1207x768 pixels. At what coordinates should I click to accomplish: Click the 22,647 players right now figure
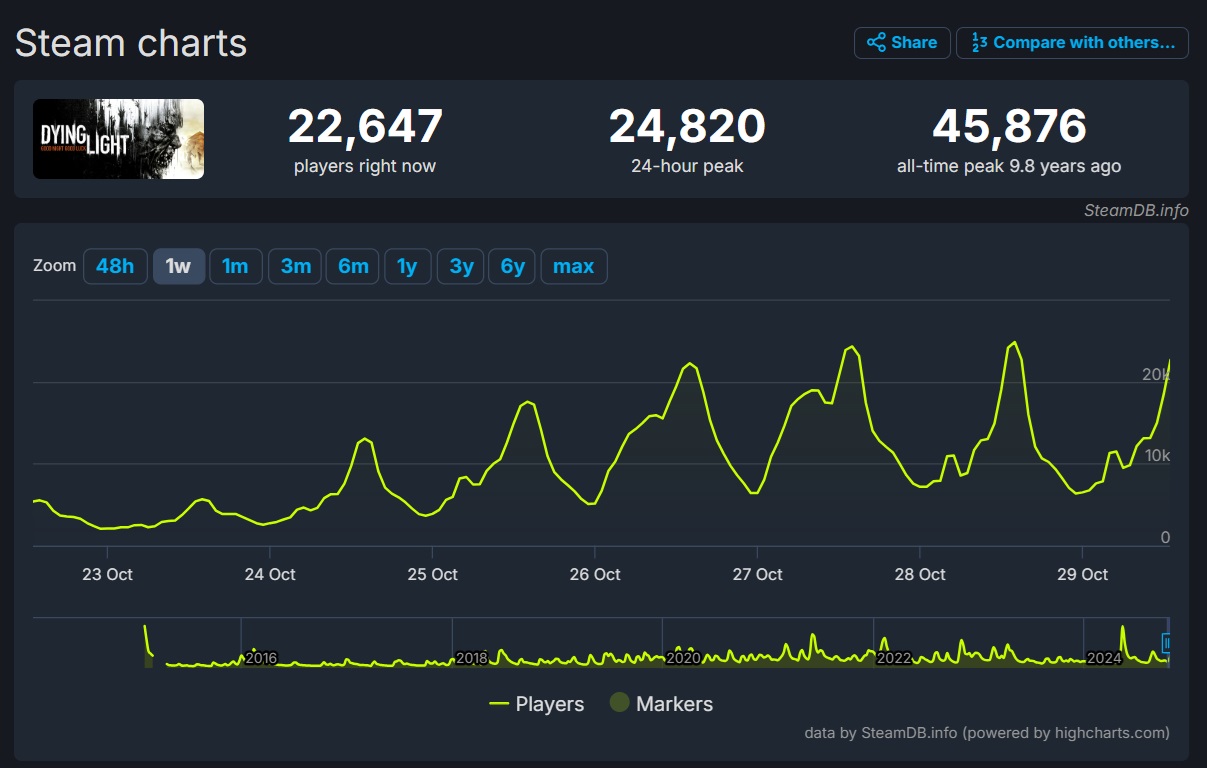point(365,127)
